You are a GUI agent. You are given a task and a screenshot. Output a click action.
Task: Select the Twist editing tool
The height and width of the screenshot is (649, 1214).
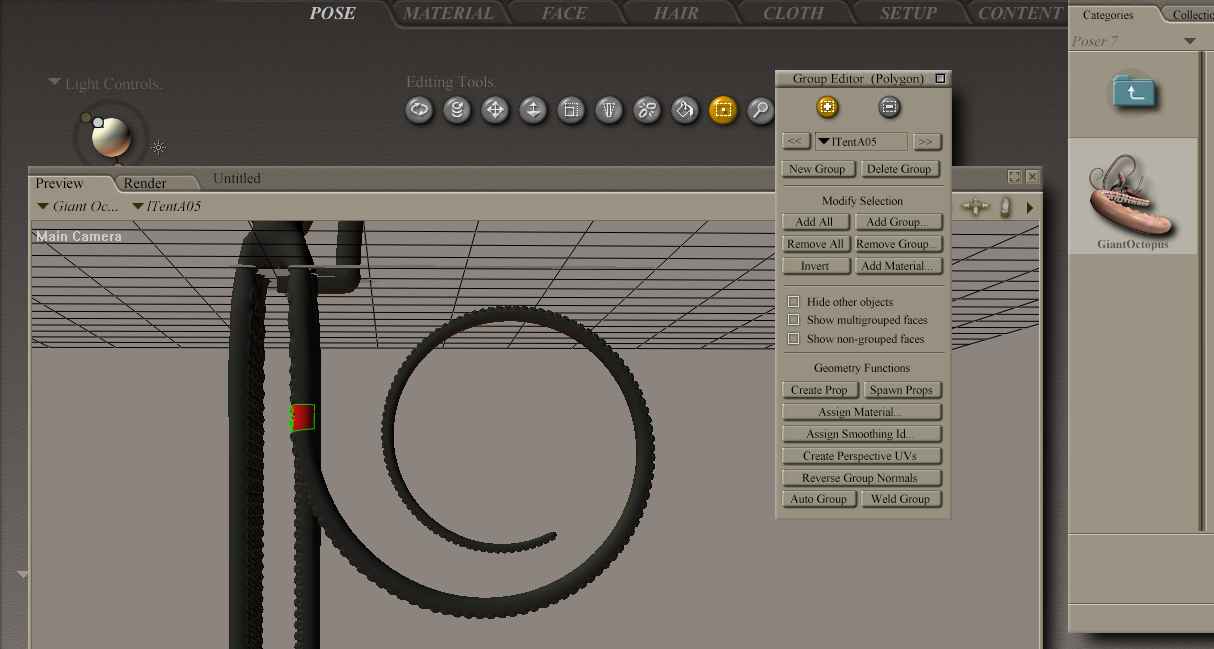[x=457, y=110]
